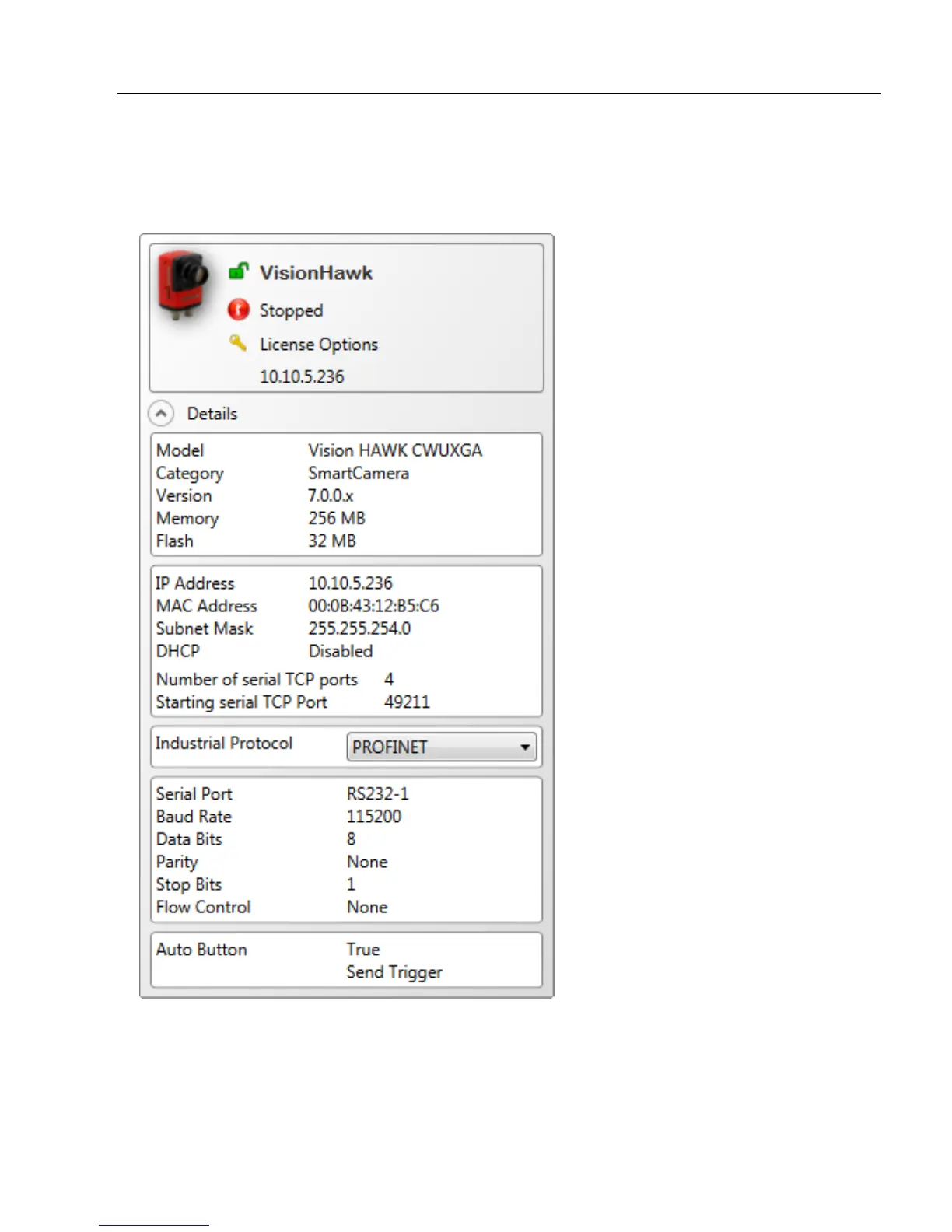Screen dimensions: 952x1232
Task: Click the red Stopped status icon
Action: (x=239, y=310)
